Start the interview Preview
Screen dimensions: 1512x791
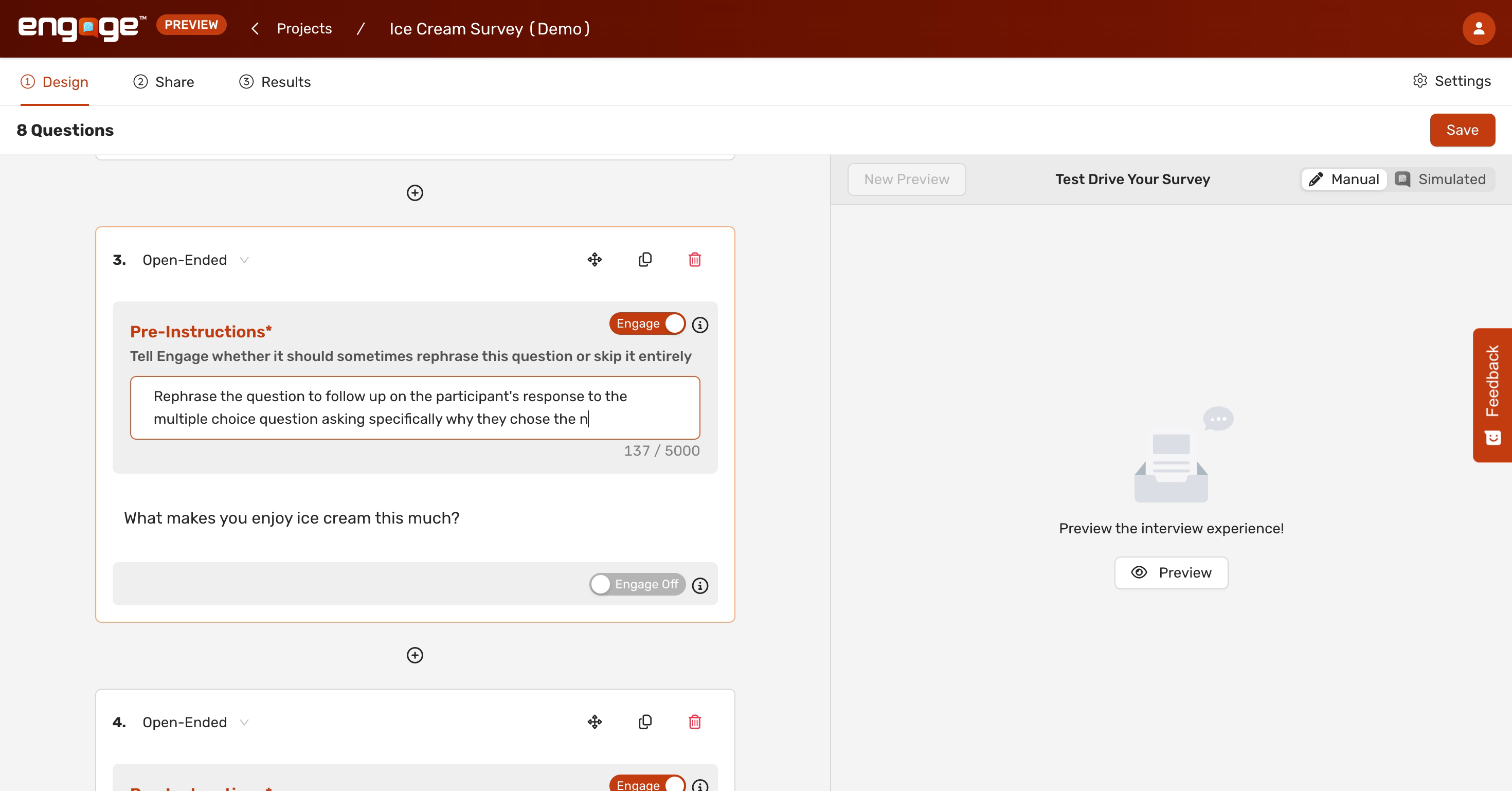1171,572
